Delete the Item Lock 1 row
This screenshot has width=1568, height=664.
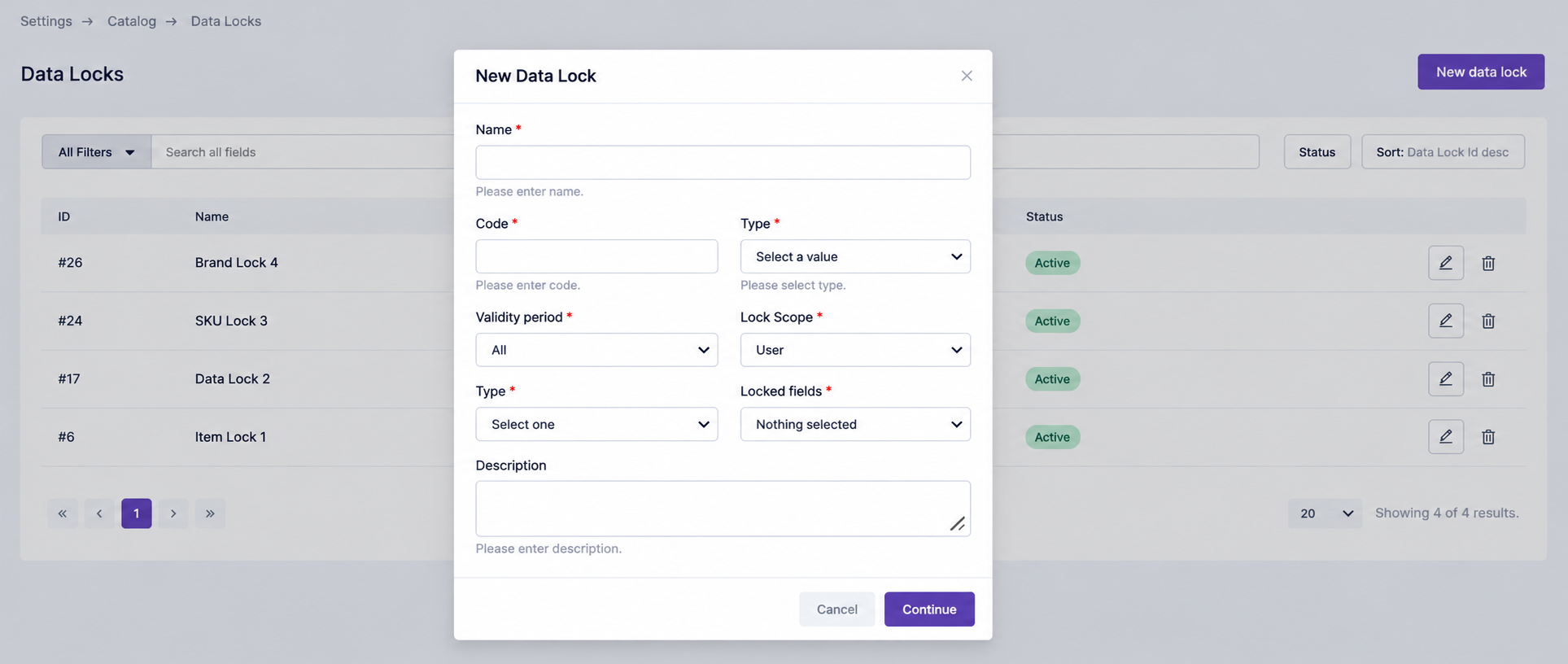click(x=1488, y=437)
